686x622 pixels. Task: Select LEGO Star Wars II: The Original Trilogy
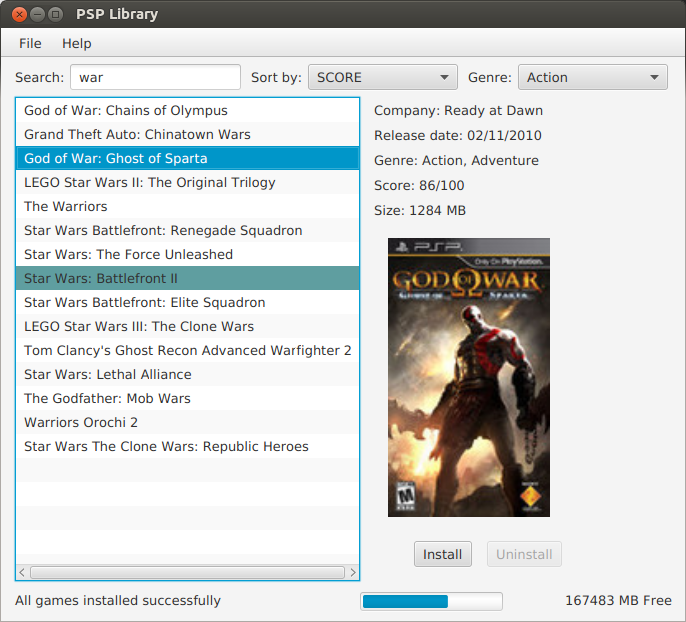187,182
